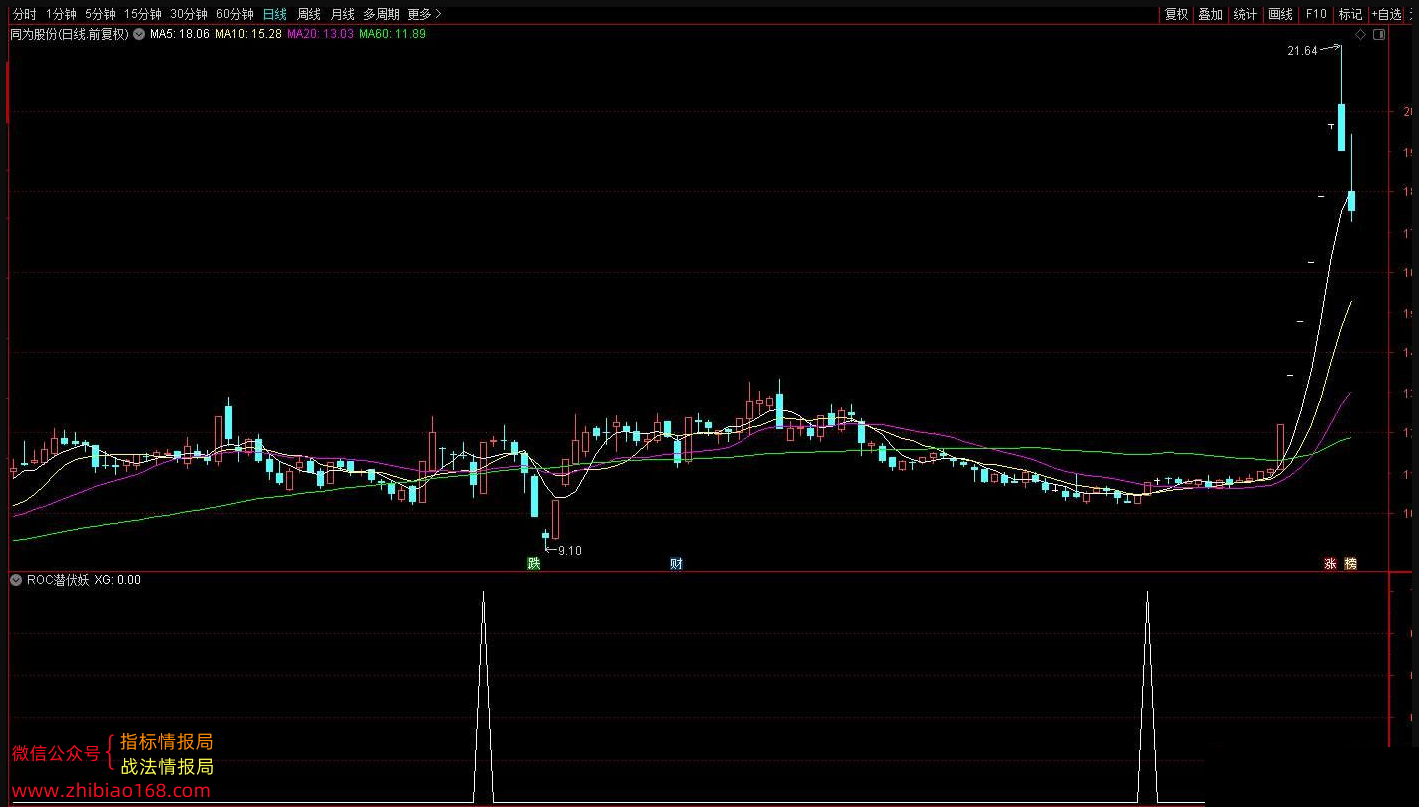Select the 日线 daily chart tab
The image size is (1419, 807).
(275, 14)
